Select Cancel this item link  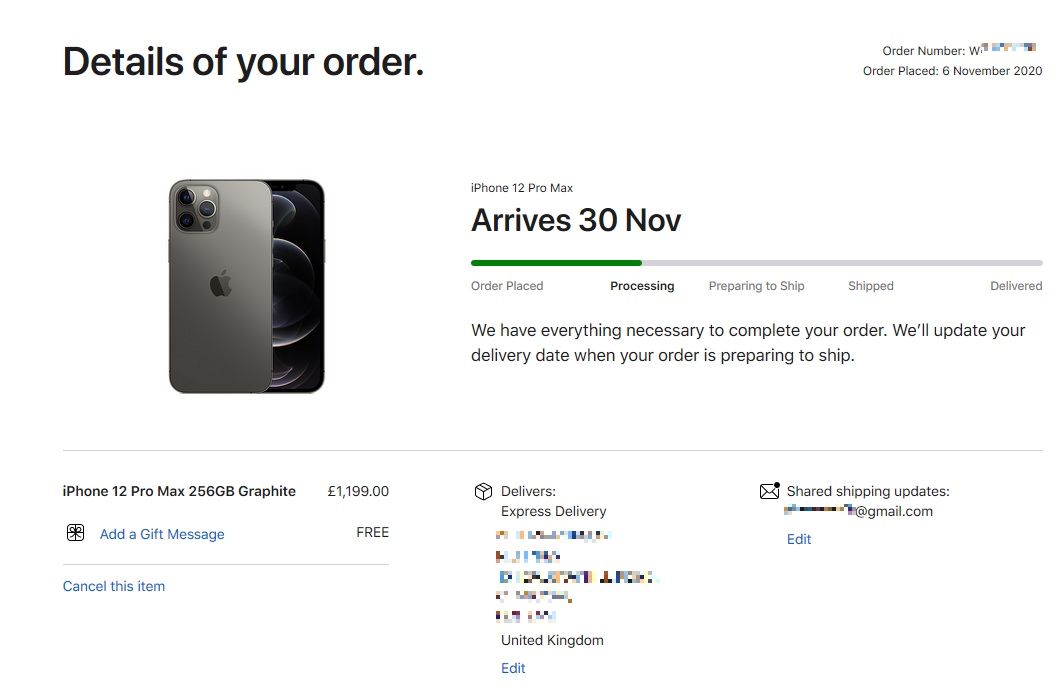click(114, 586)
